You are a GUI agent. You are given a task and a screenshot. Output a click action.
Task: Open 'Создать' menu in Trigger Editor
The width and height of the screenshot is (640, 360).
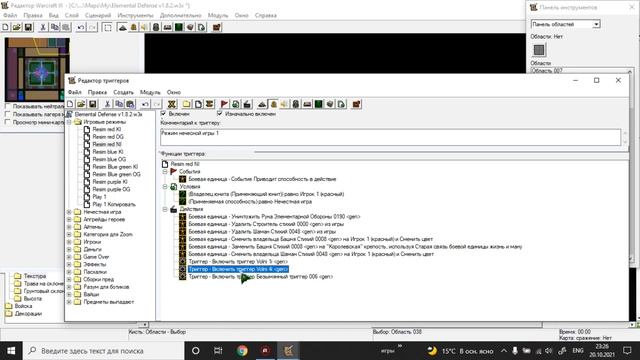123,92
